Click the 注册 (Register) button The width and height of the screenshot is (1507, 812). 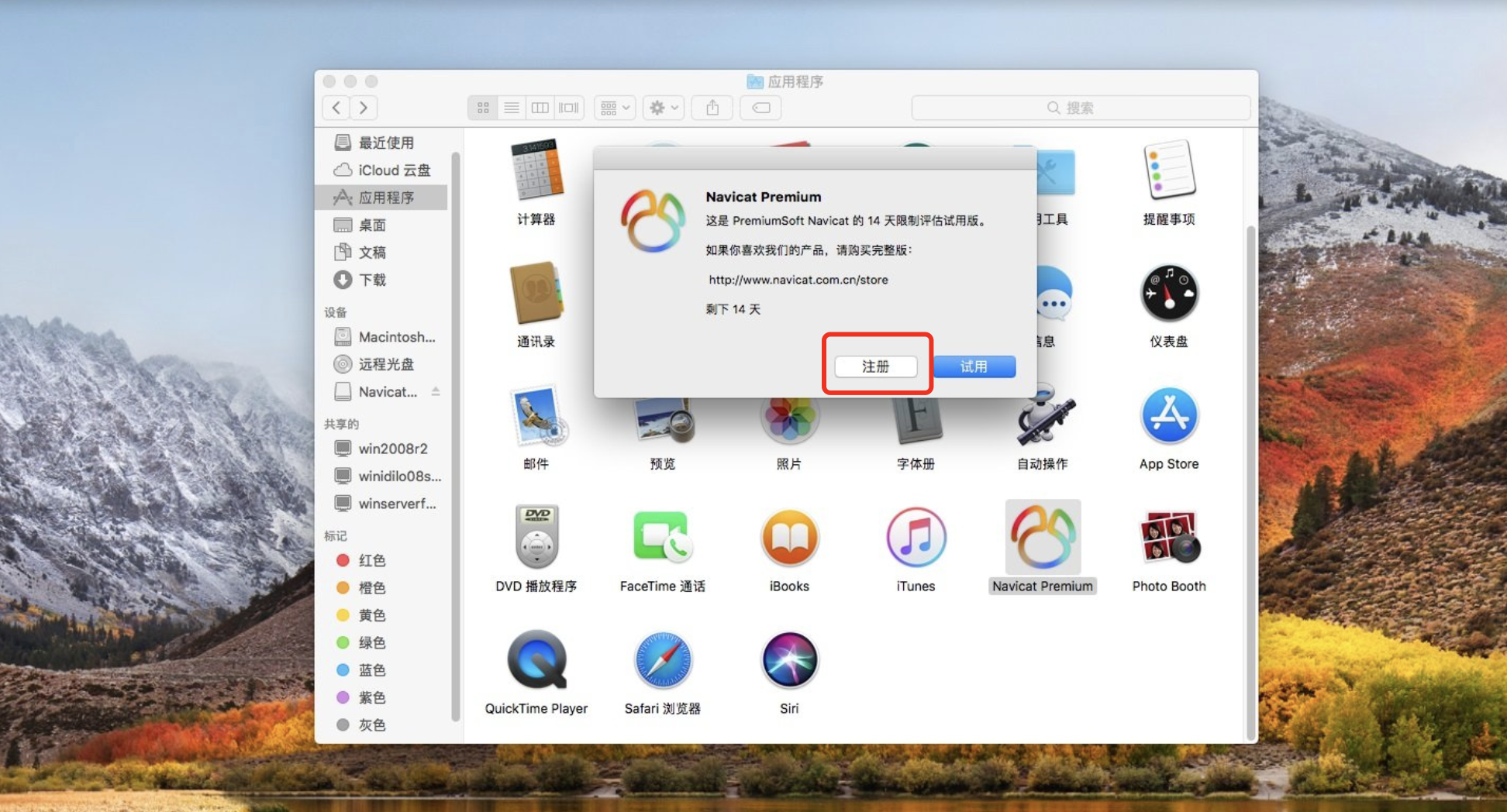pos(876,366)
